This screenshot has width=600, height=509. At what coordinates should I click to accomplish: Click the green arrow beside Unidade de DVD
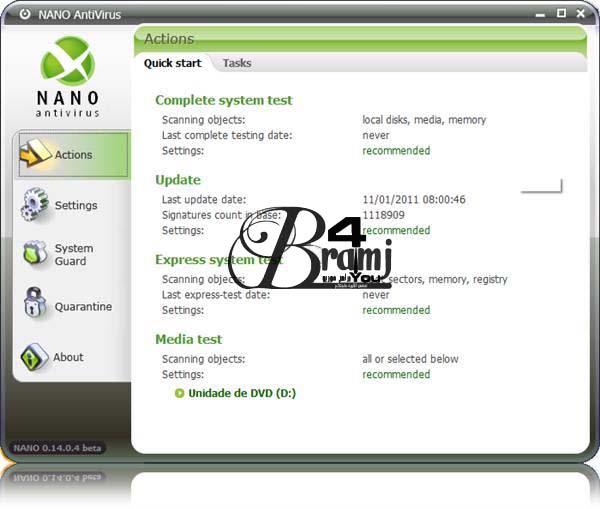point(179,393)
